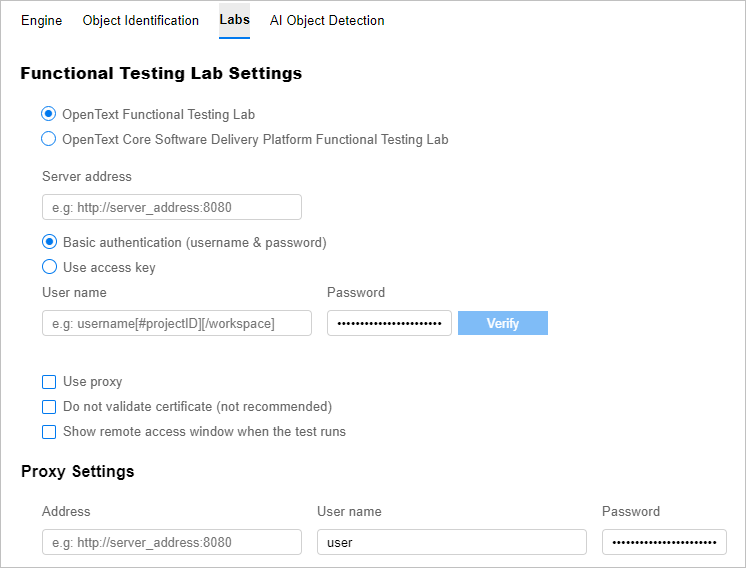The image size is (746, 568).
Task: Click the lab User name field
Action: pos(176,323)
